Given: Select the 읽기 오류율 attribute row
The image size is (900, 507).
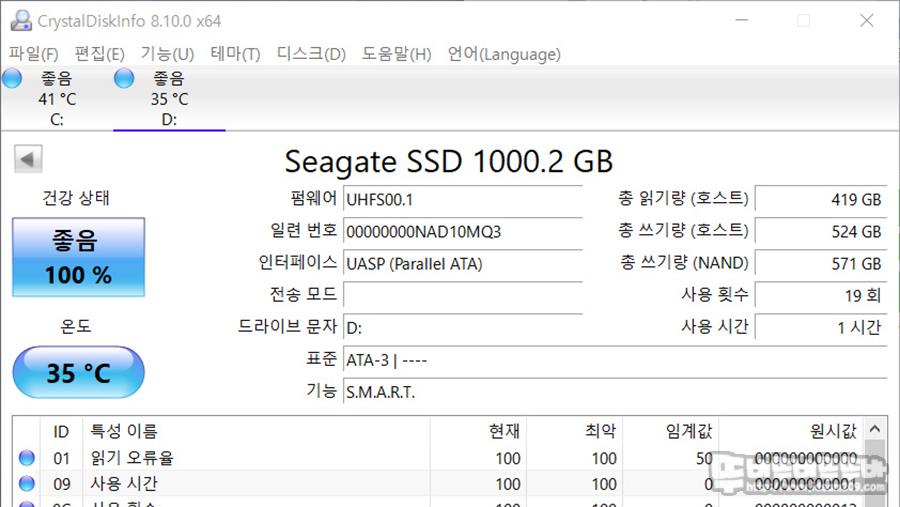Looking at the screenshot, I should [x=439, y=458].
